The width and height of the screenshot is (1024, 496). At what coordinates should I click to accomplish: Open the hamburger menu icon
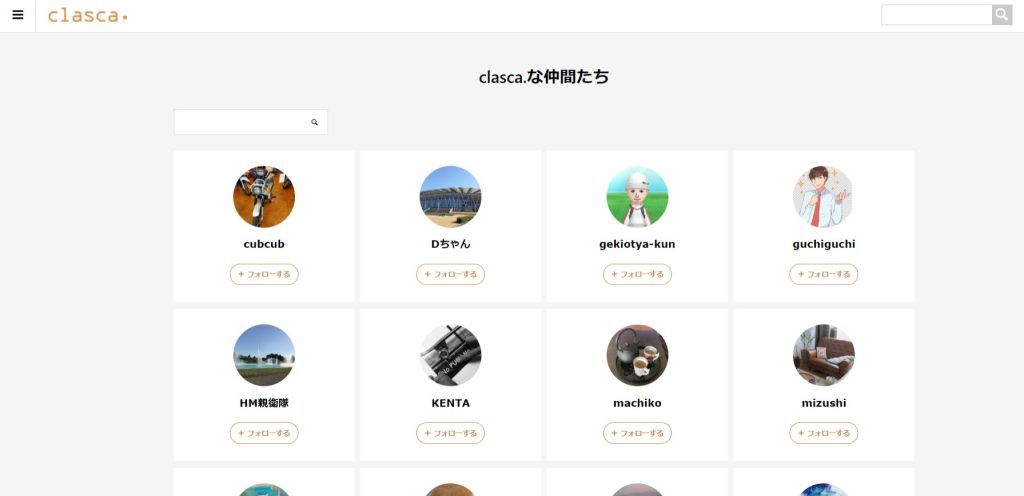18,15
